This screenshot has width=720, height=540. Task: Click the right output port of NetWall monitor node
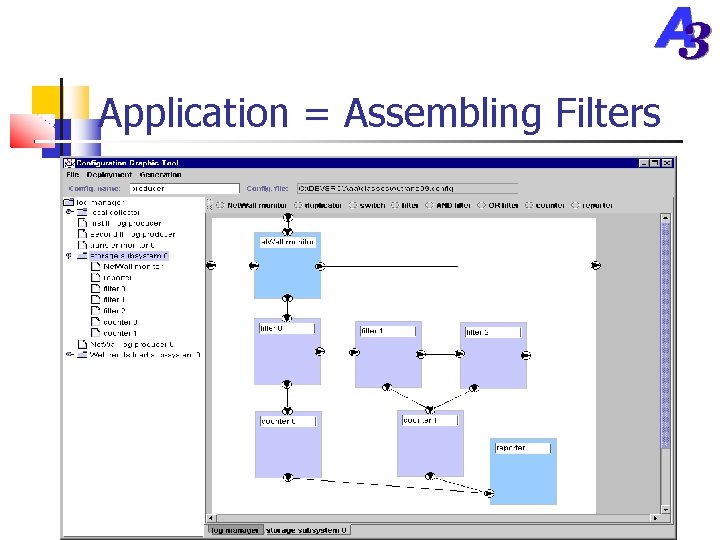(x=320, y=266)
